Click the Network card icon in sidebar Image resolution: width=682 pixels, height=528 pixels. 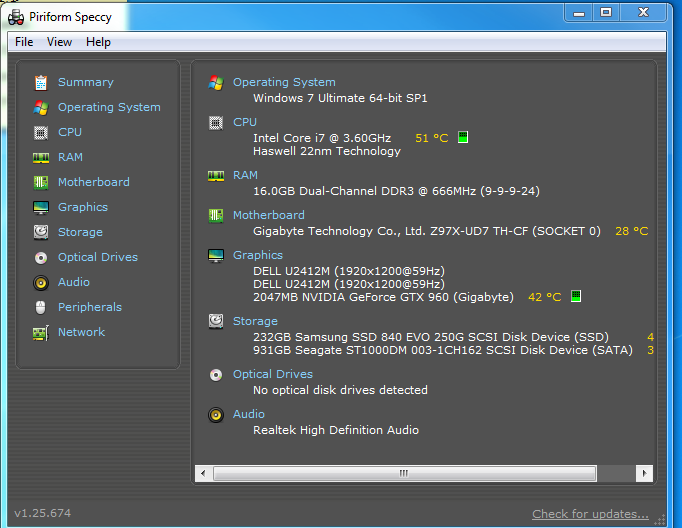pos(41,333)
